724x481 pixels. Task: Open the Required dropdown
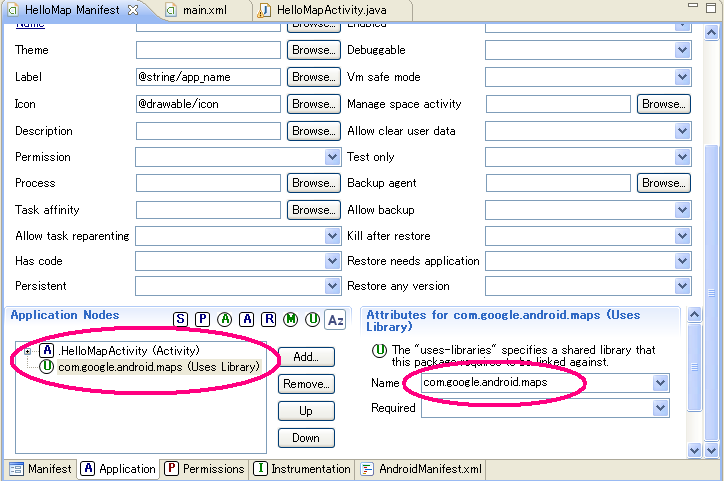tap(661, 408)
